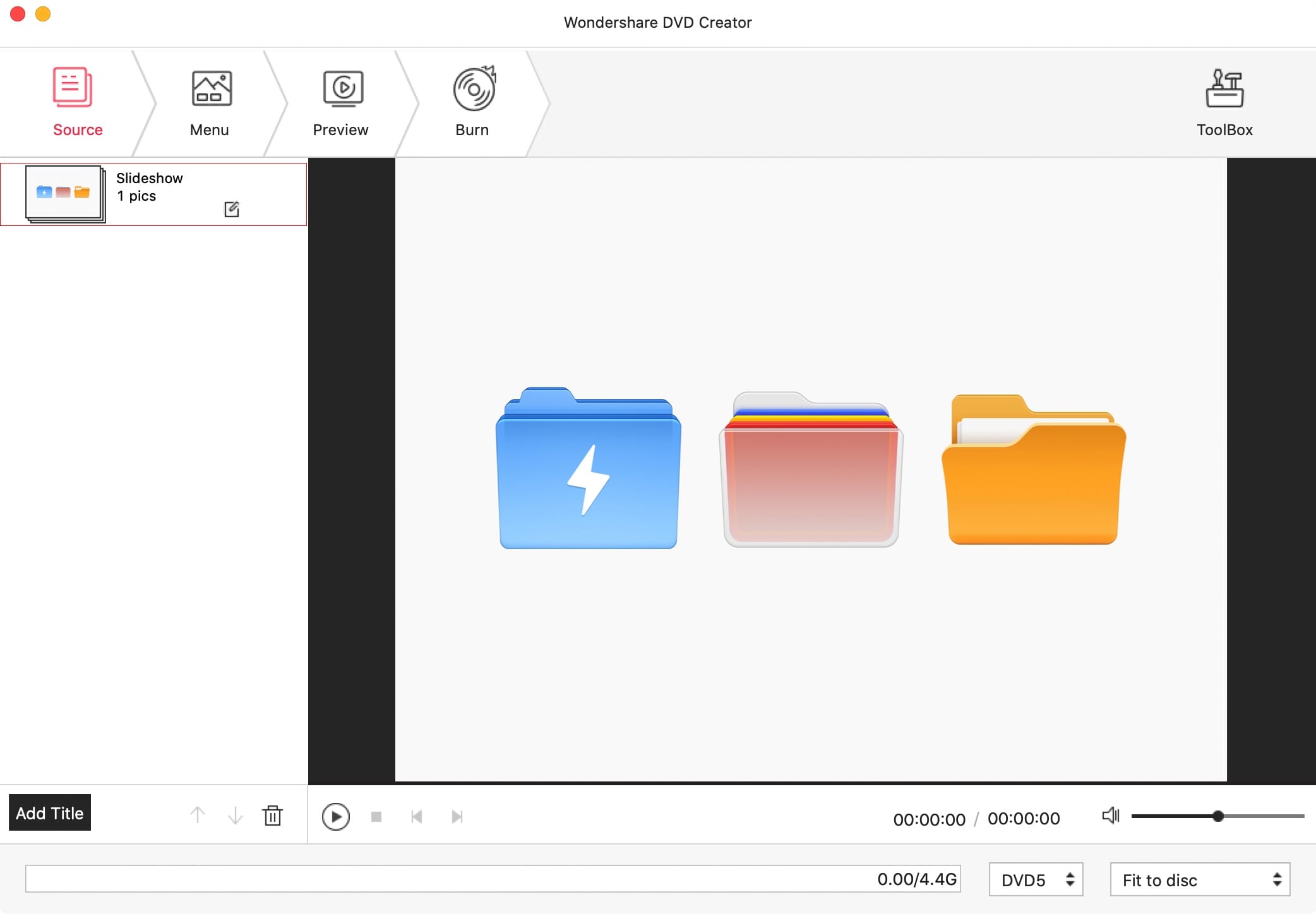Expand the Fit to disc quality dropdown

click(x=1200, y=879)
